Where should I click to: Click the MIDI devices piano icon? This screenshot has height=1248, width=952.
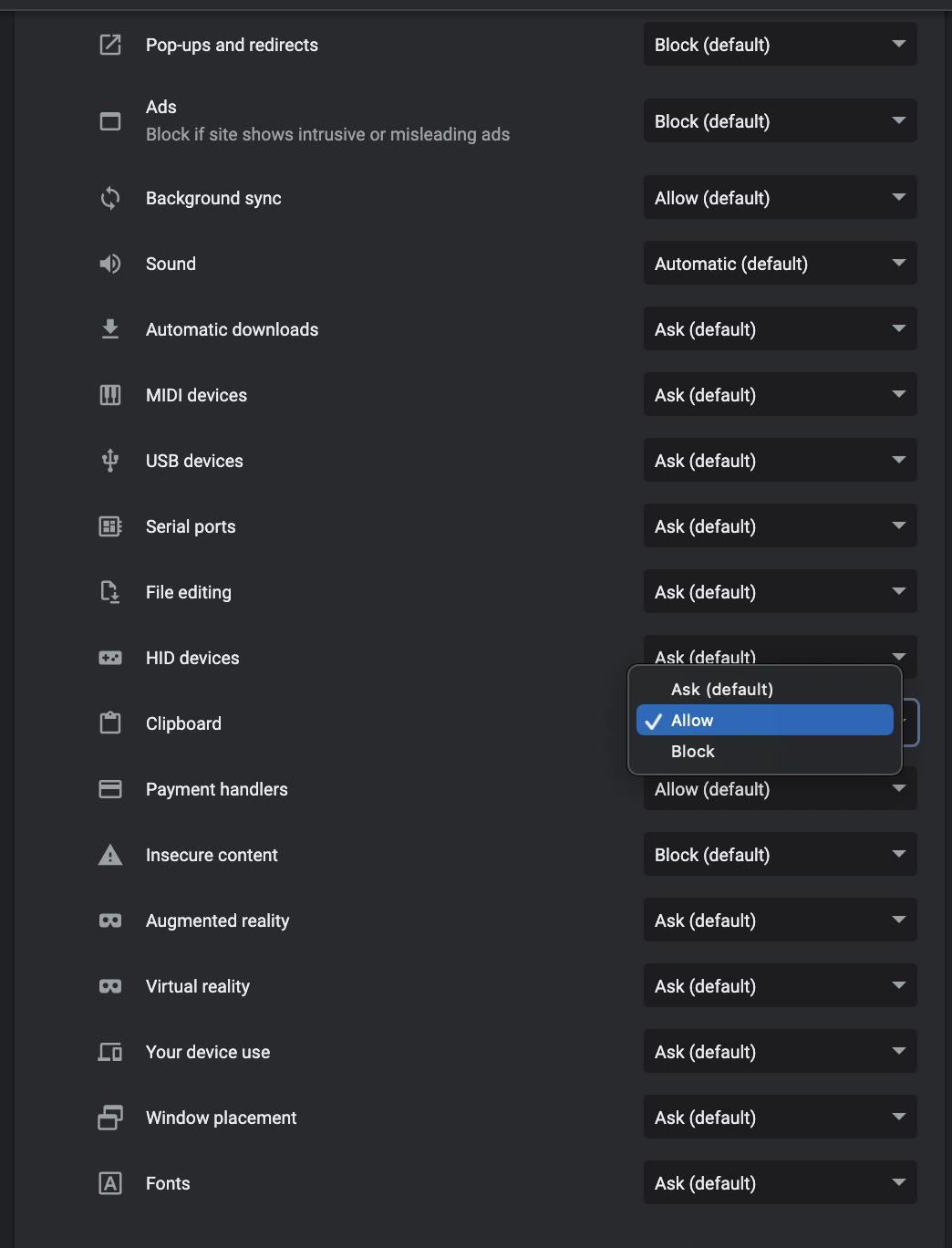110,395
